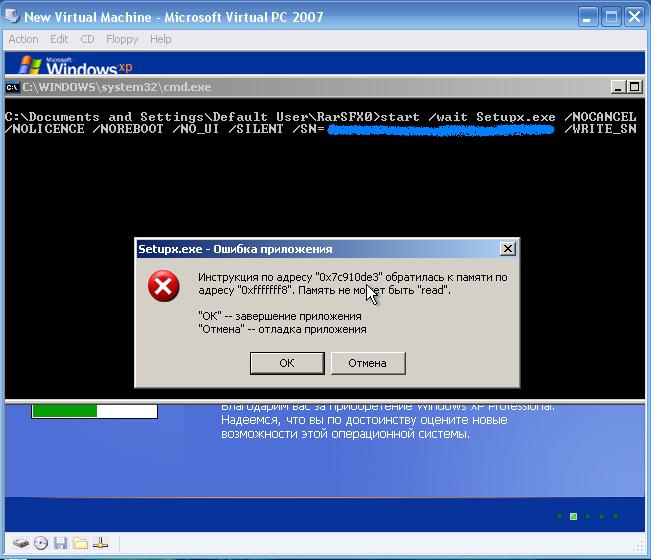Click the "Setupx.exe" text in command line
Screen dimensions: 651x560
click(516, 117)
